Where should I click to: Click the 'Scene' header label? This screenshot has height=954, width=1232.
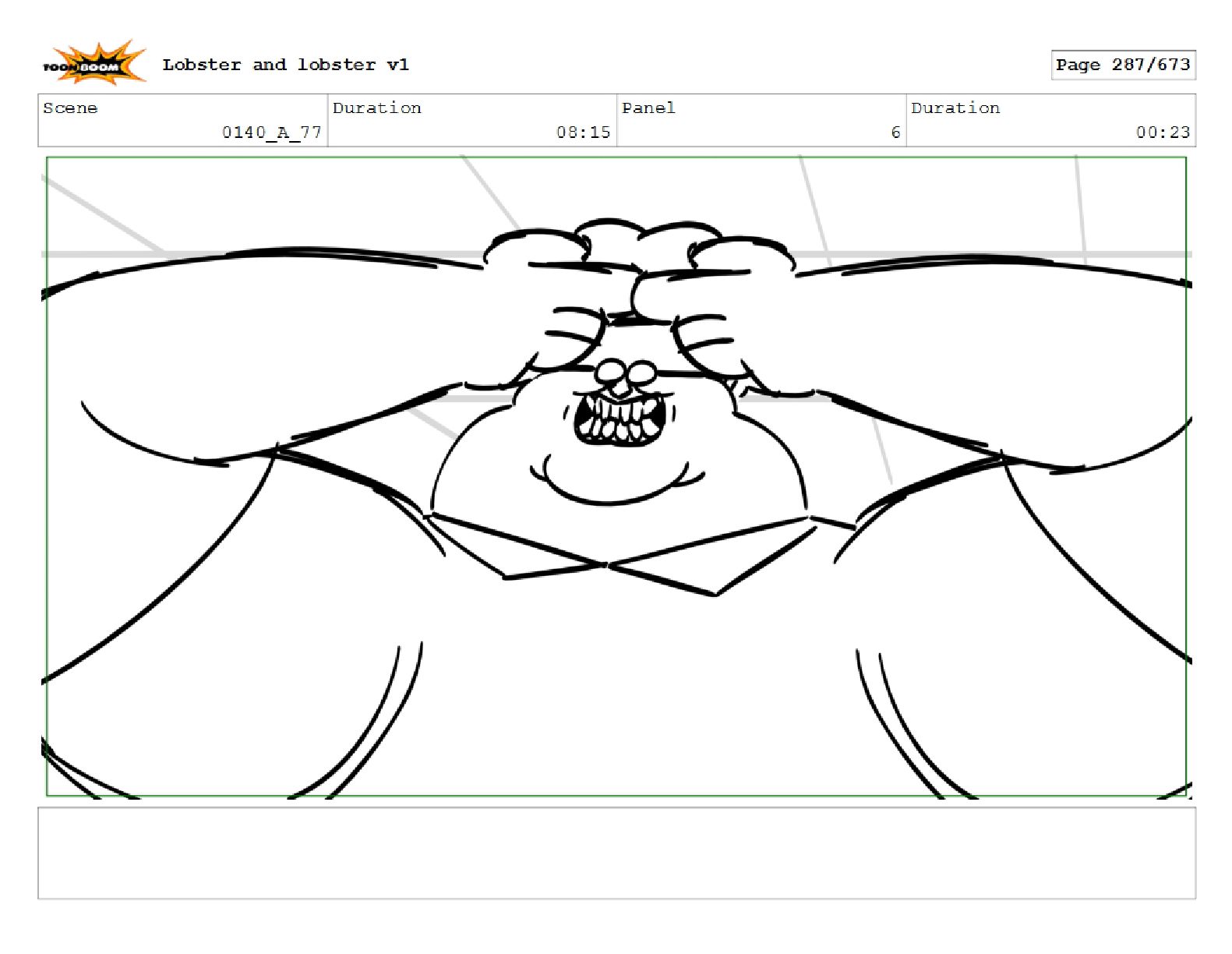[70, 108]
